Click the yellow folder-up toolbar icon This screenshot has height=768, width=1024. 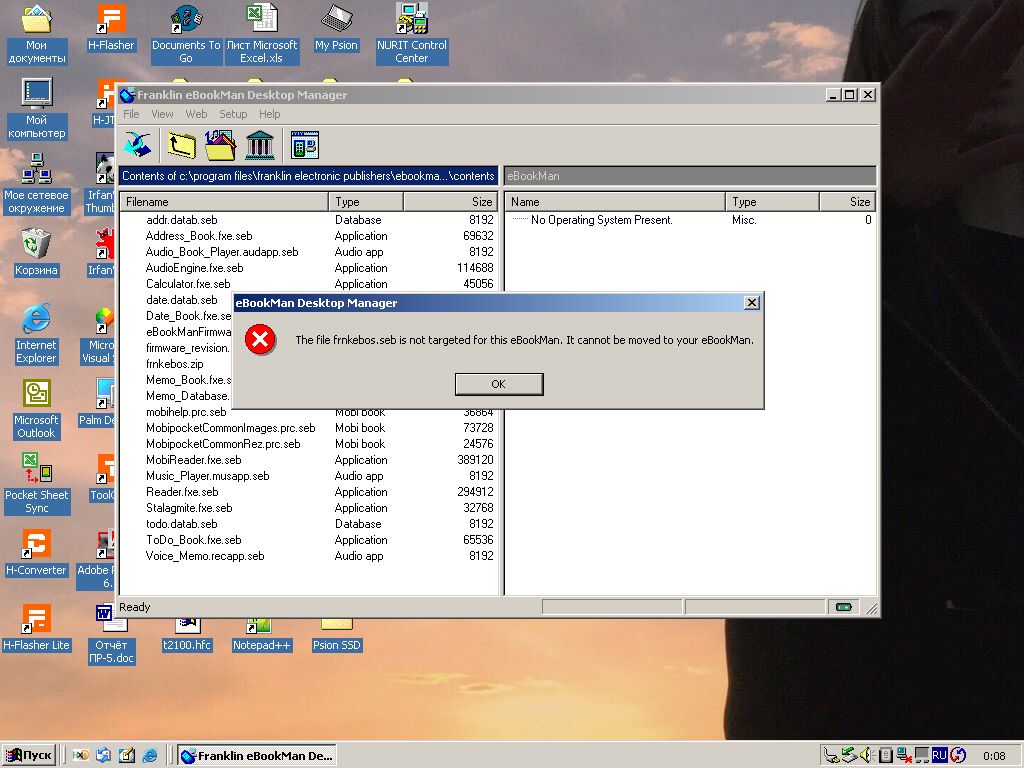[182, 145]
